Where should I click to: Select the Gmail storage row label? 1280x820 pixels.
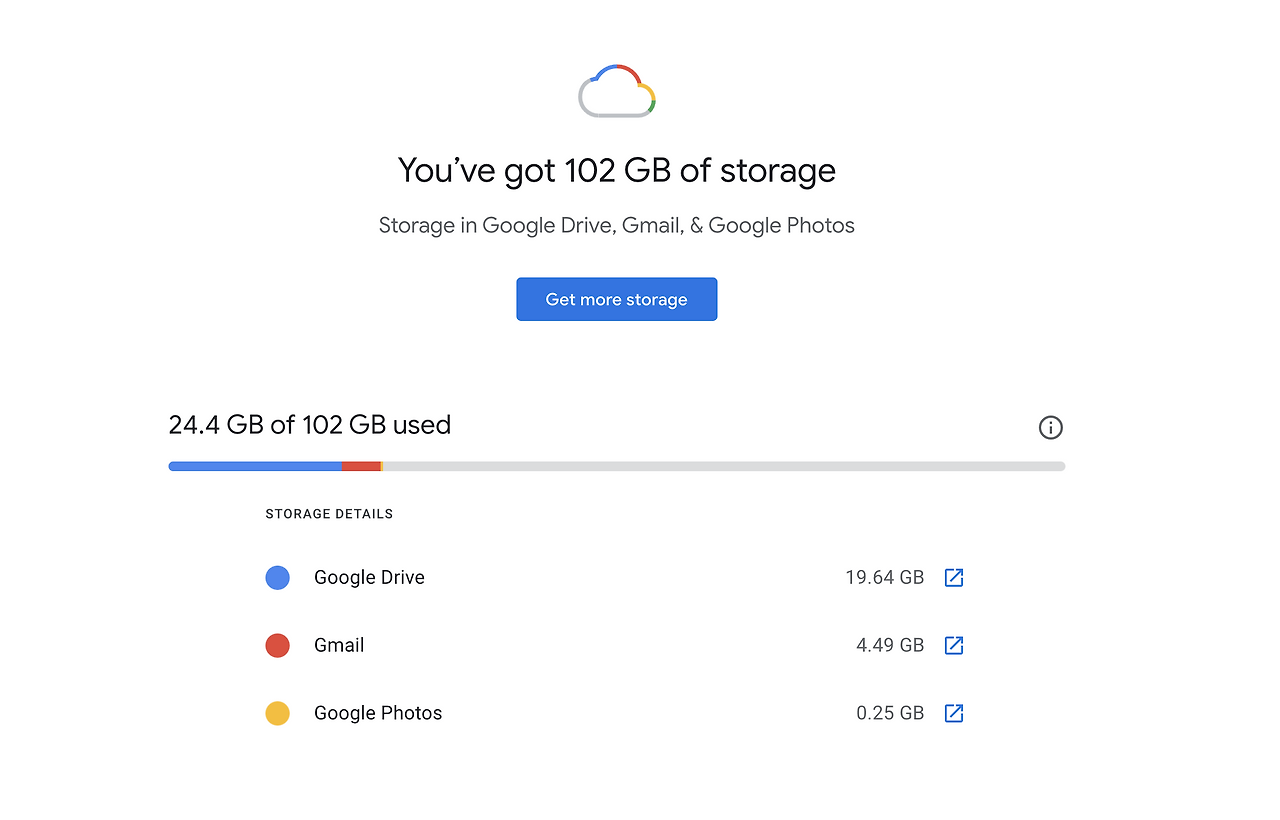(339, 645)
